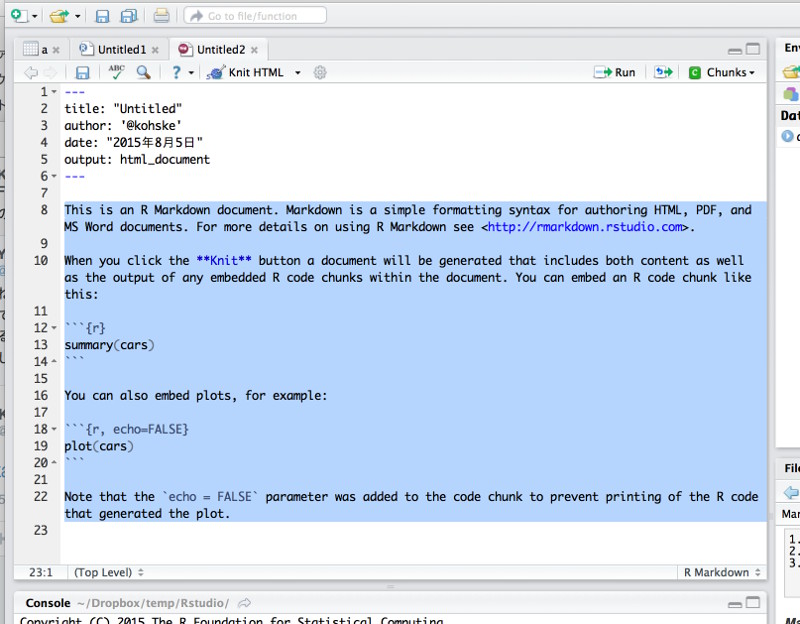Click the summary(cars) code line
The height and width of the screenshot is (624, 800).
109,345
